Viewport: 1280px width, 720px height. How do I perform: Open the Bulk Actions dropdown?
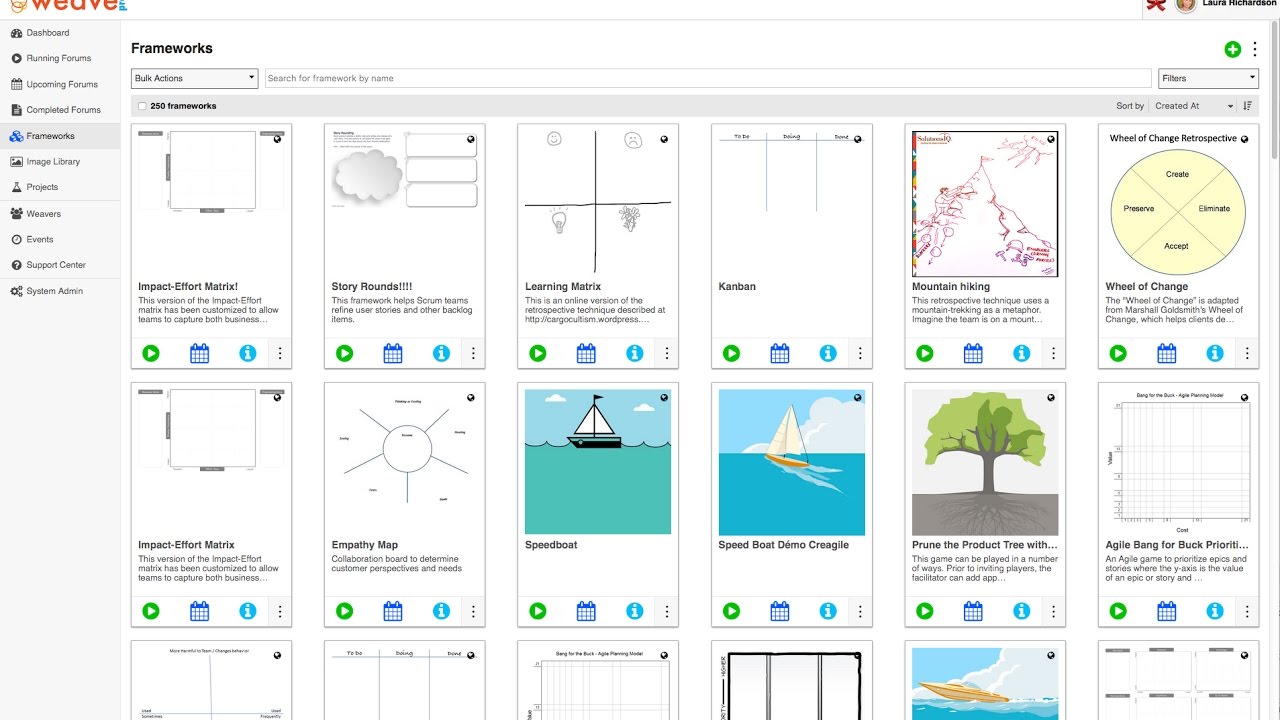point(195,78)
